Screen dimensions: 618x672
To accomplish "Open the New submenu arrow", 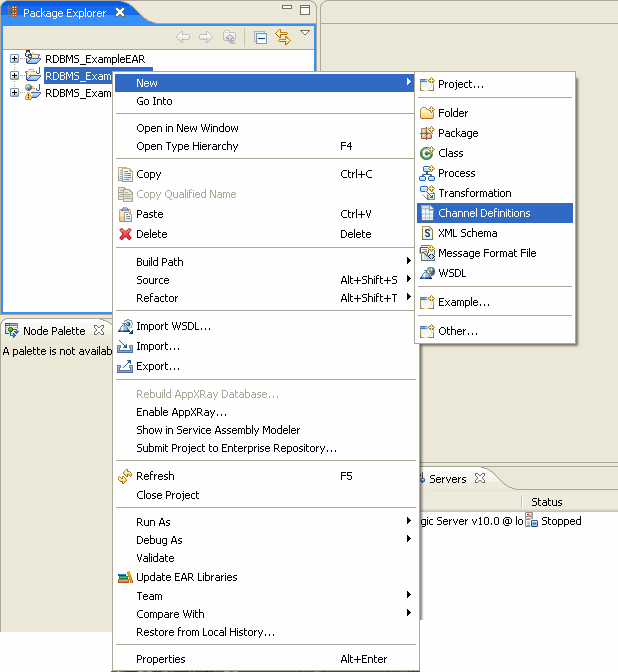I will point(408,81).
